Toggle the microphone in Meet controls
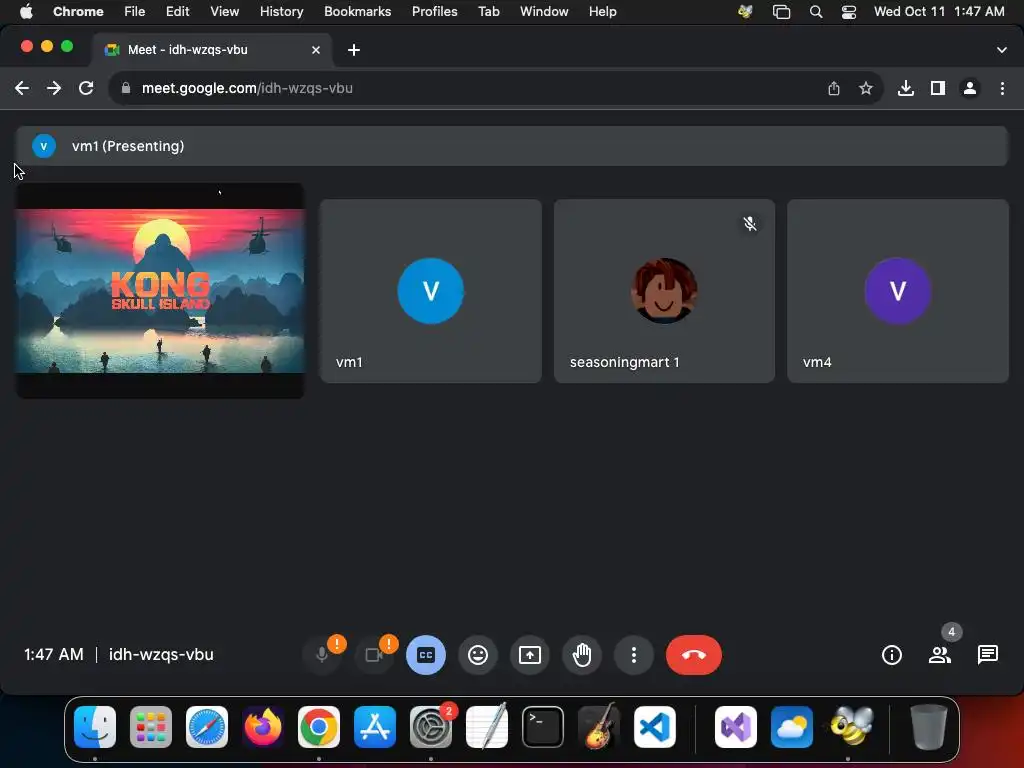 click(x=322, y=654)
